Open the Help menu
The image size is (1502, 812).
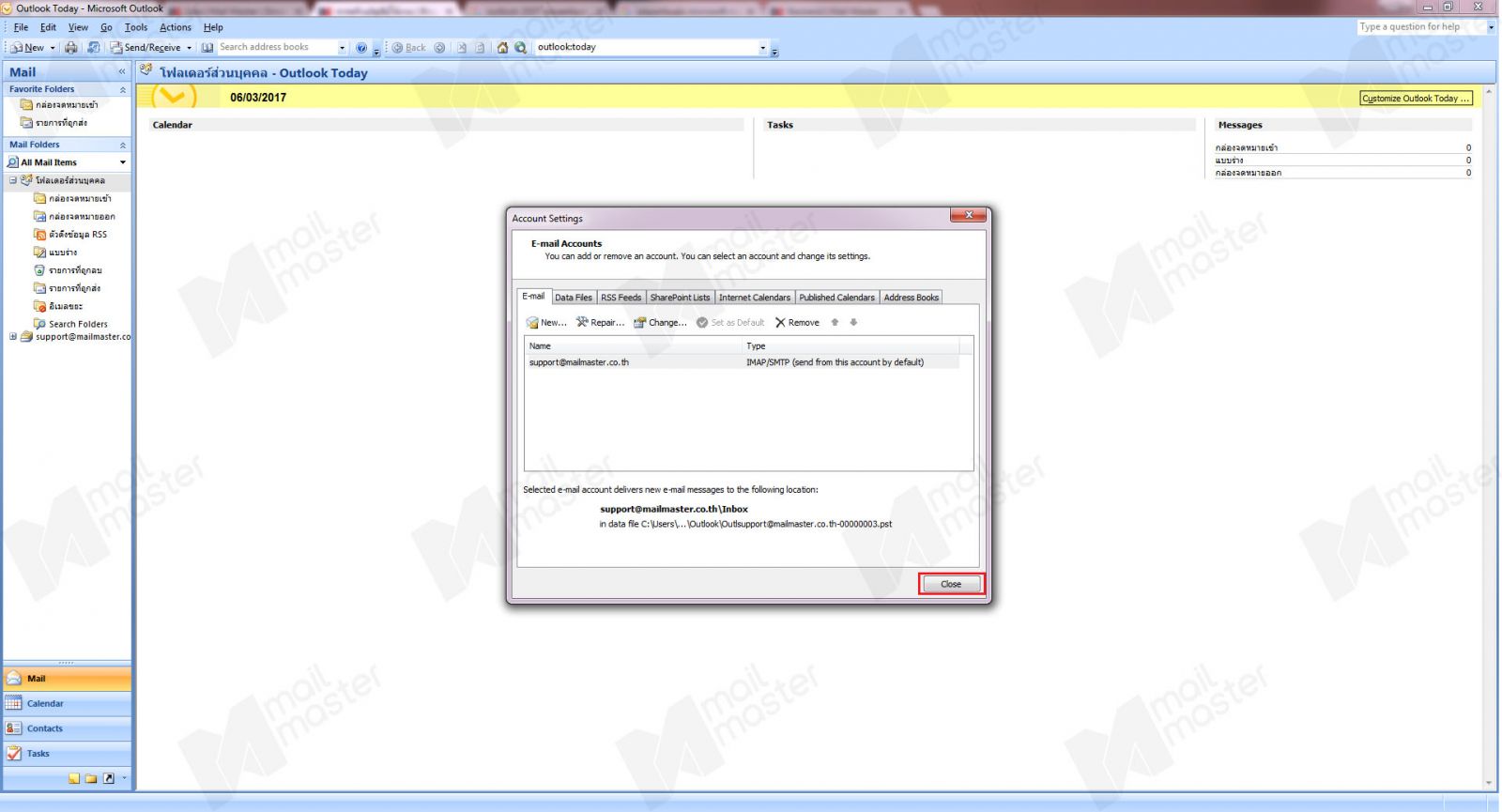[213, 27]
